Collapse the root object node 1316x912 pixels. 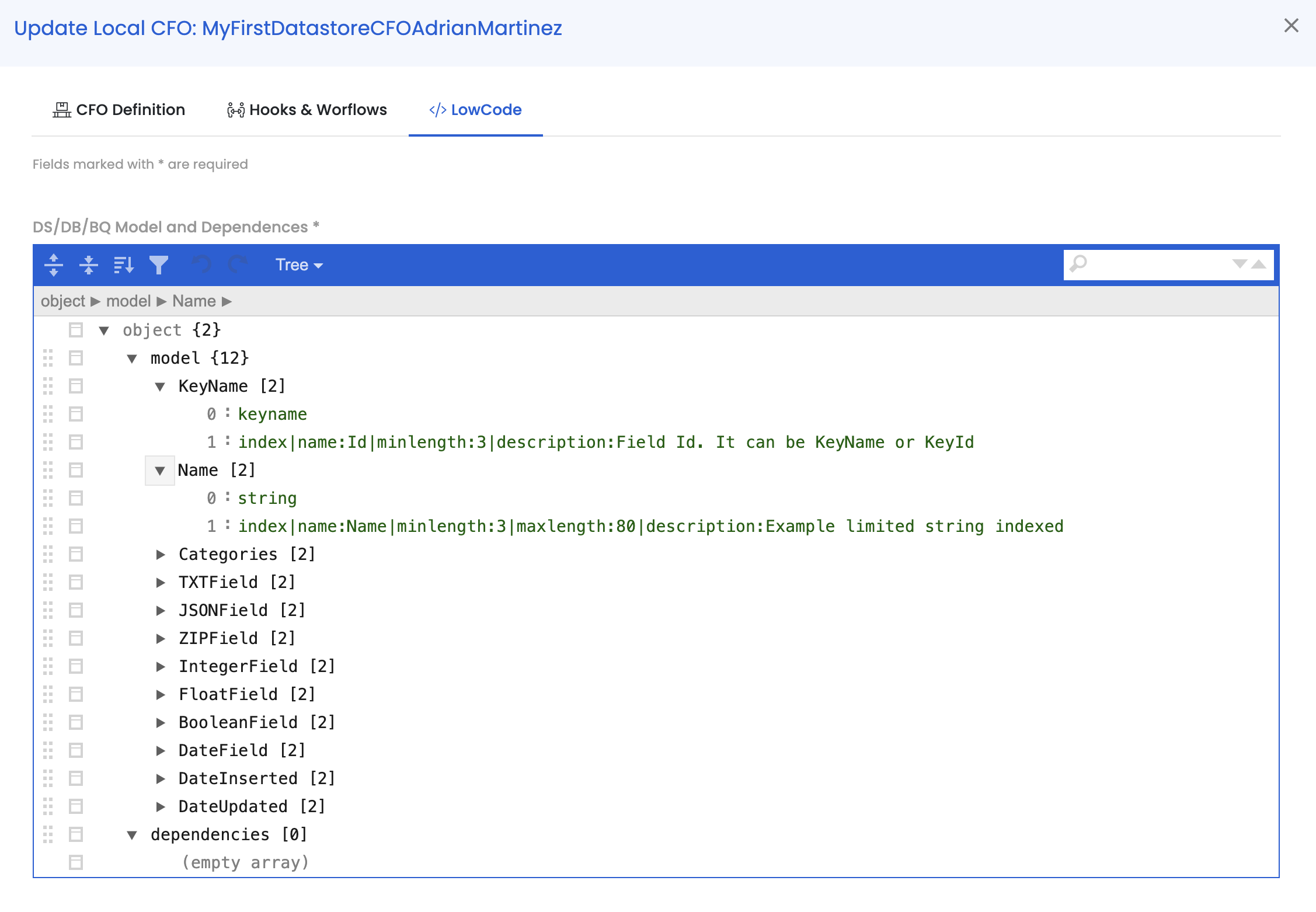pyautogui.click(x=104, y=330)
